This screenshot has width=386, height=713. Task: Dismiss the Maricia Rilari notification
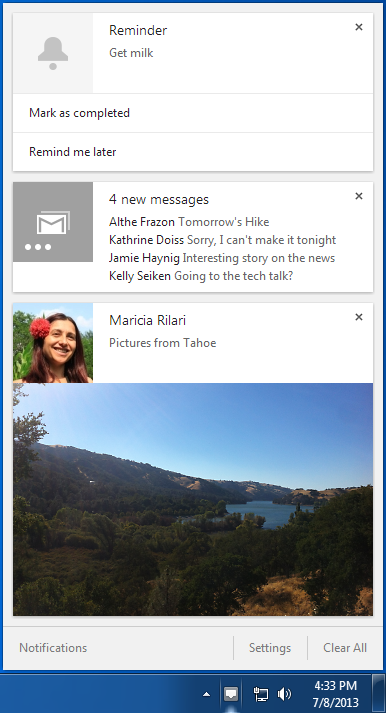point(359,317)
